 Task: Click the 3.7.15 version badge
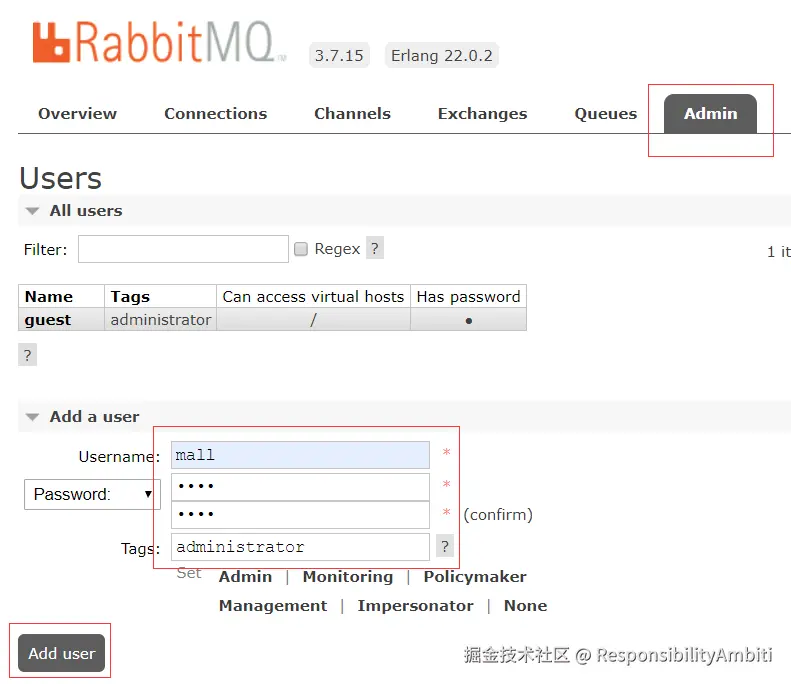pyautogui.click(x=339, y=55)
